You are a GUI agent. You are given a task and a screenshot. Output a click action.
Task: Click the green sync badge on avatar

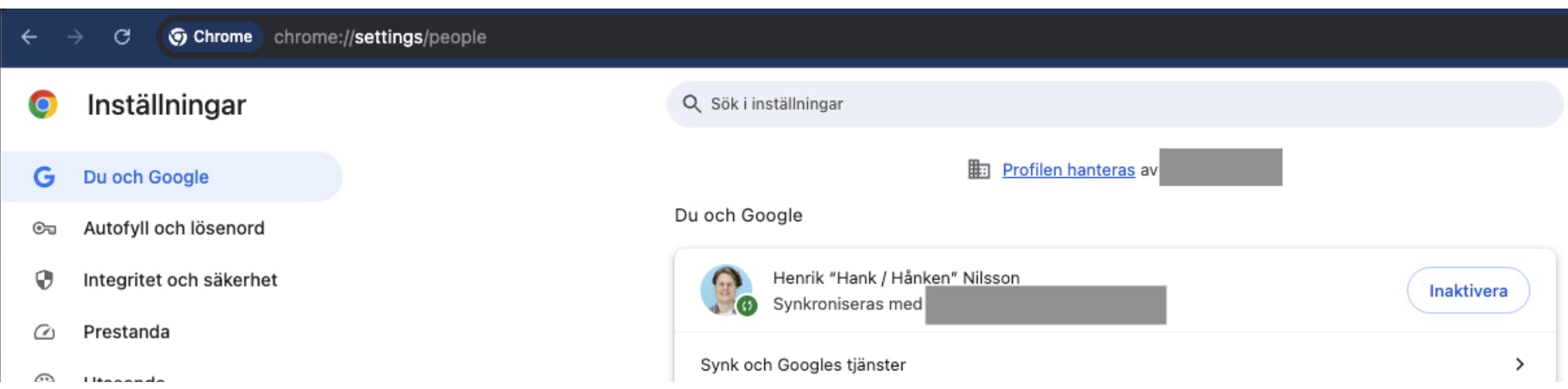747,306
